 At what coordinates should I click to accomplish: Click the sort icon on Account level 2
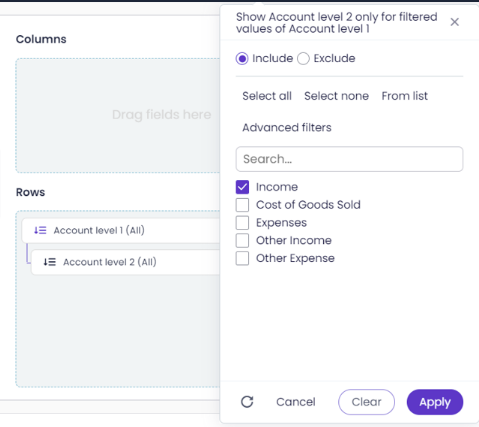[50, 262]
